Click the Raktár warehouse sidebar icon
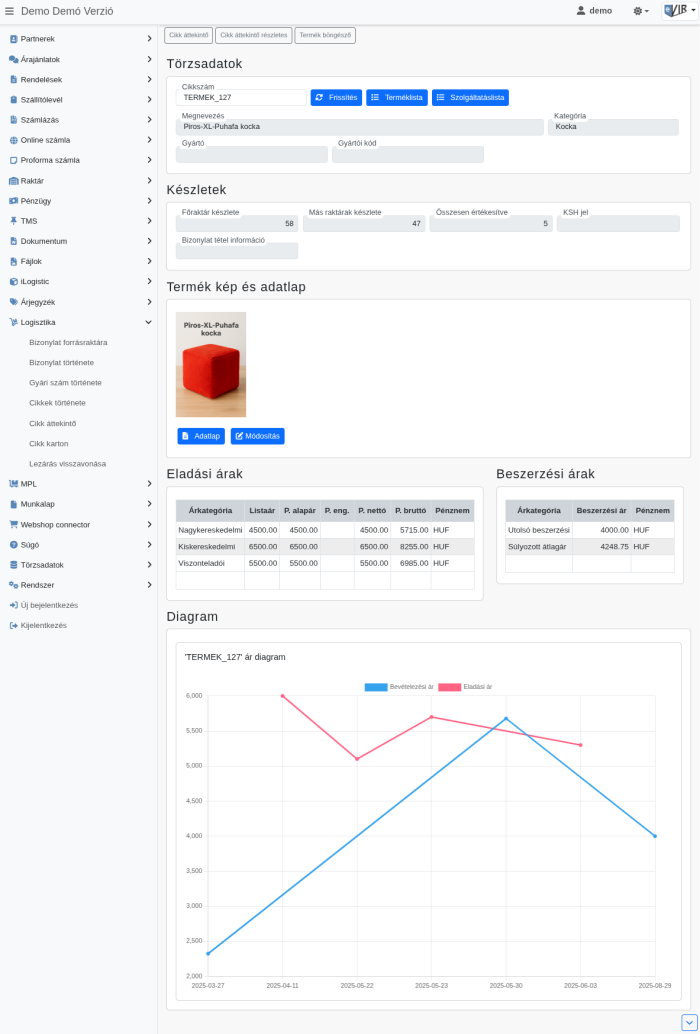This screenshot has height=1034, width=700. tap(13, 181)
